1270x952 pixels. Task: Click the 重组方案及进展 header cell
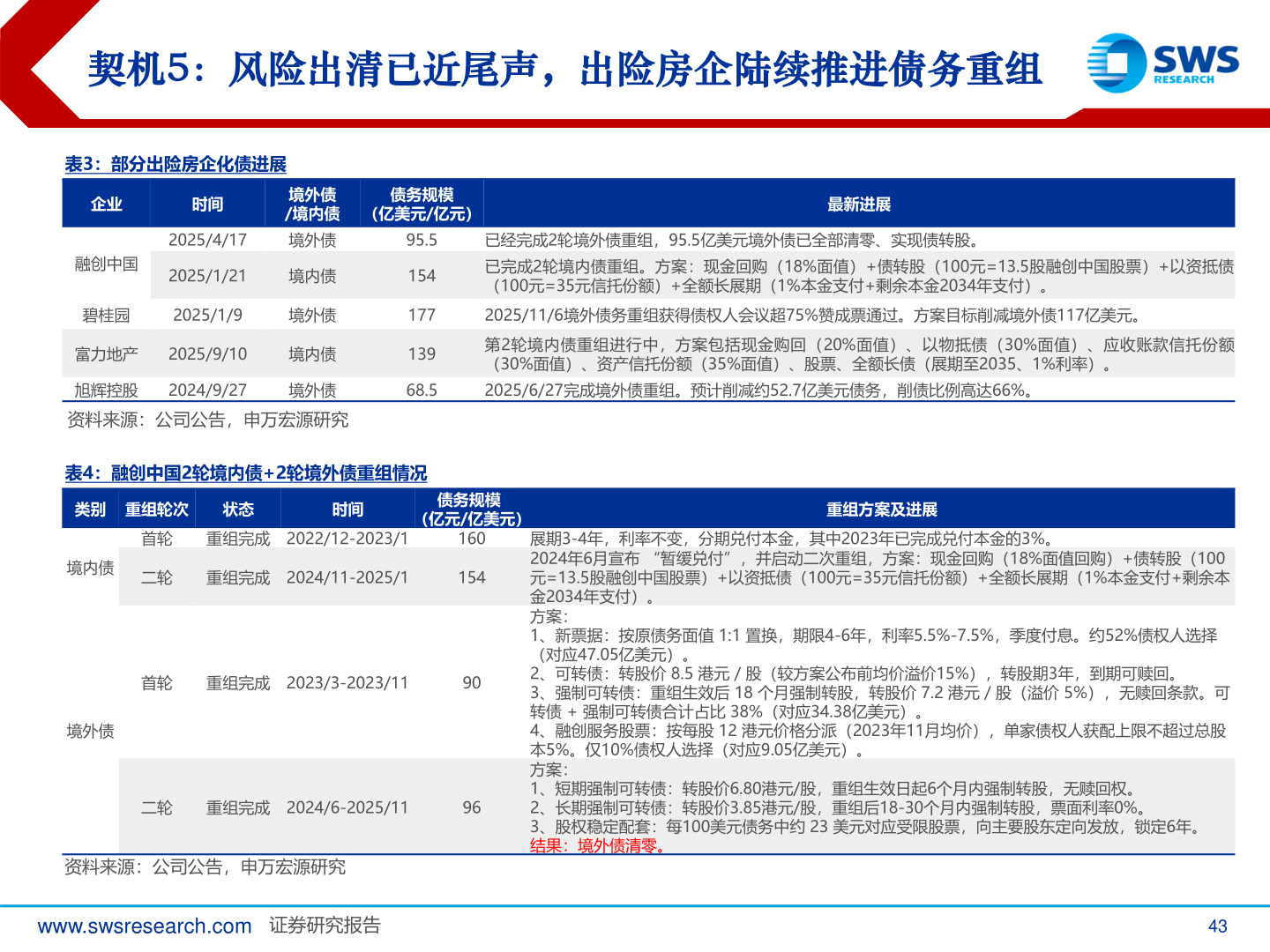[x=881, y=509]
